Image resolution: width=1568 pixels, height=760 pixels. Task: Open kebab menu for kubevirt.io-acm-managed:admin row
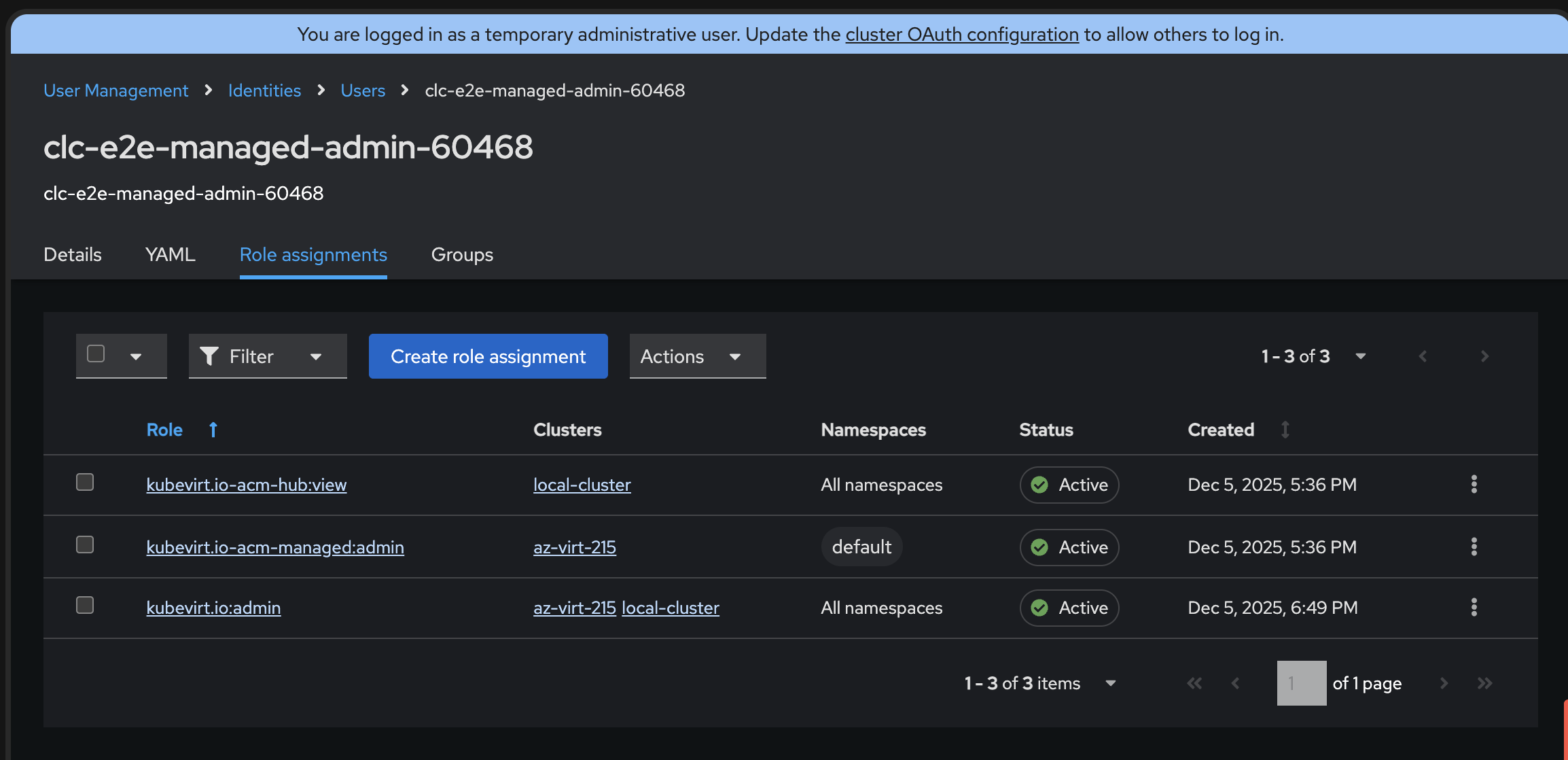(x=1474, y=547)
